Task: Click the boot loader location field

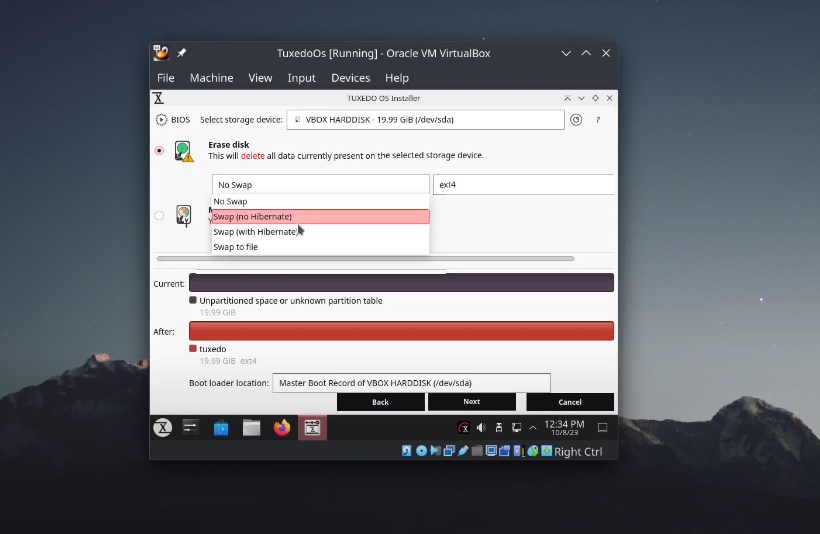Action: (412, 383)
